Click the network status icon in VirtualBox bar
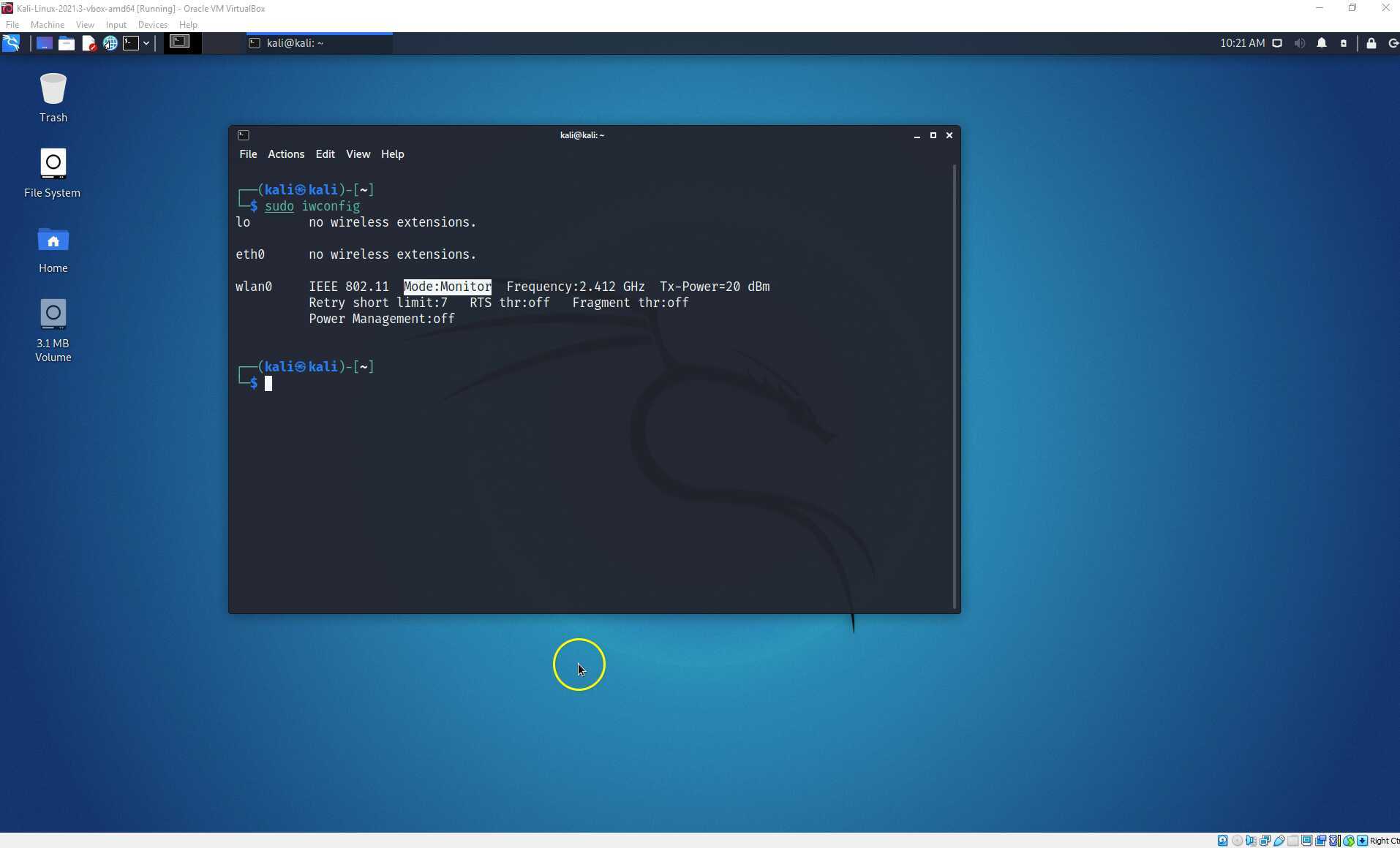 1265,840
